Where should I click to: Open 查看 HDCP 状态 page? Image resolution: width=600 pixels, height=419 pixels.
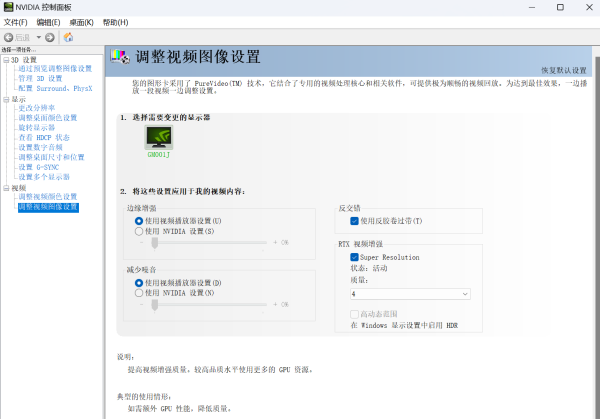click(44, 137)
